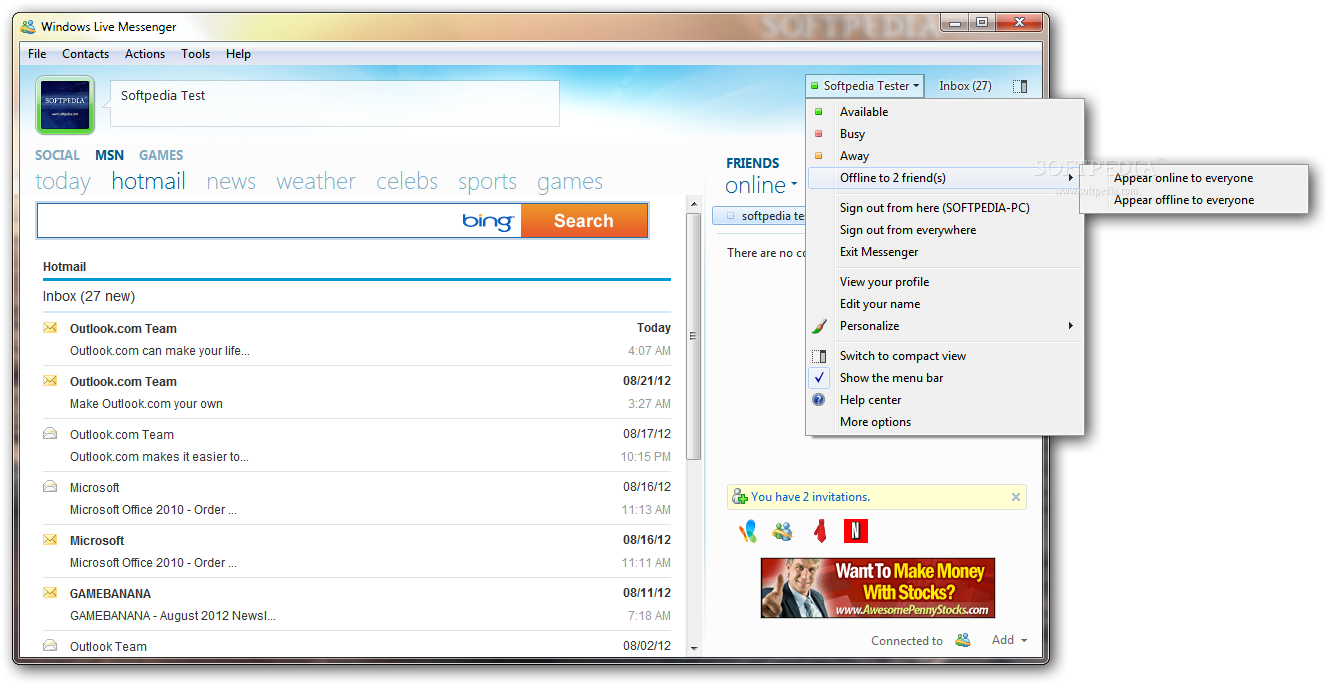Click the compact view icon beside Inbox
The height and width of the screenshot is (685, 1329).
tap(1019, 86)
